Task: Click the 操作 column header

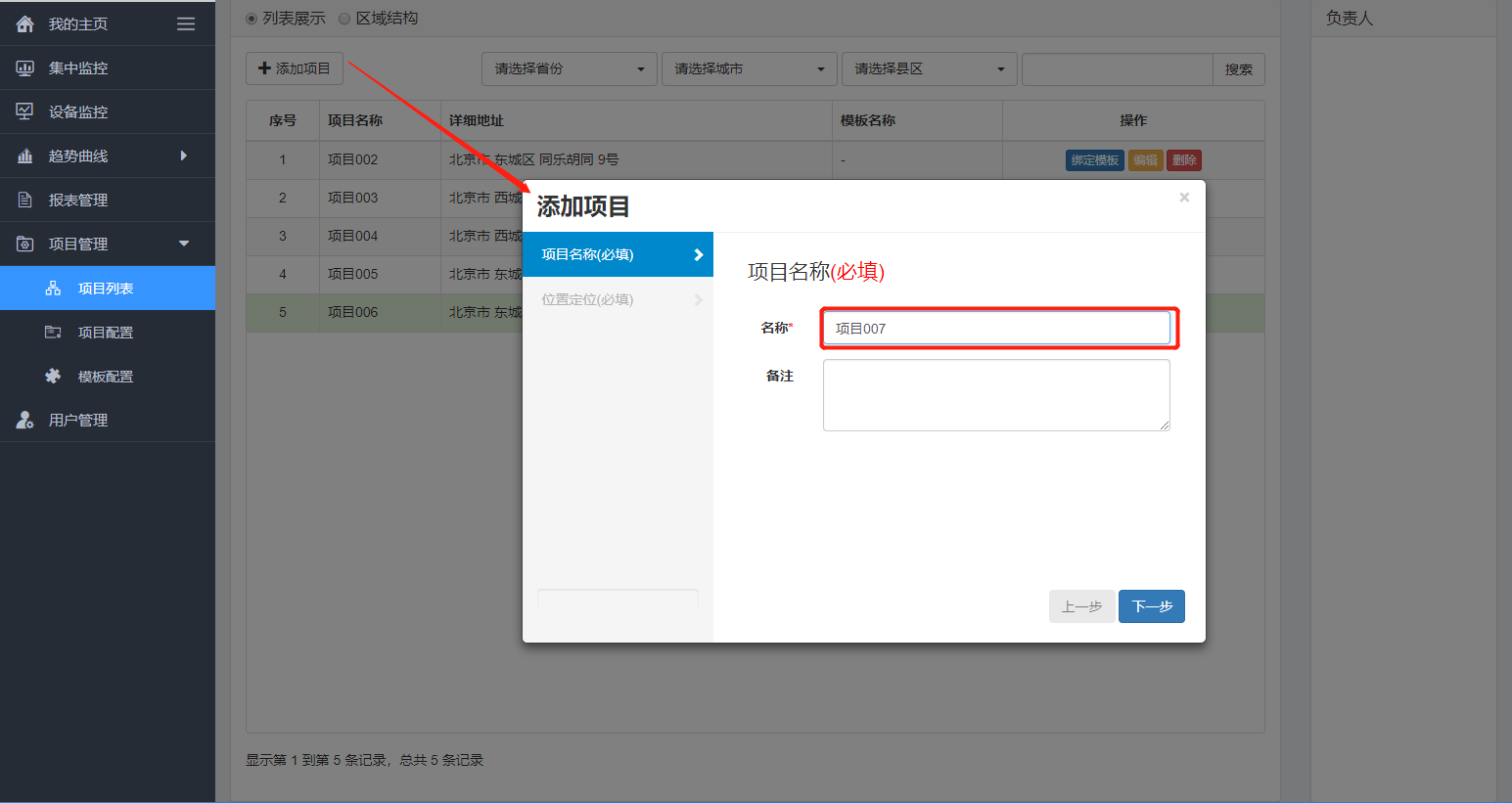Action: tap(1133, 120)
